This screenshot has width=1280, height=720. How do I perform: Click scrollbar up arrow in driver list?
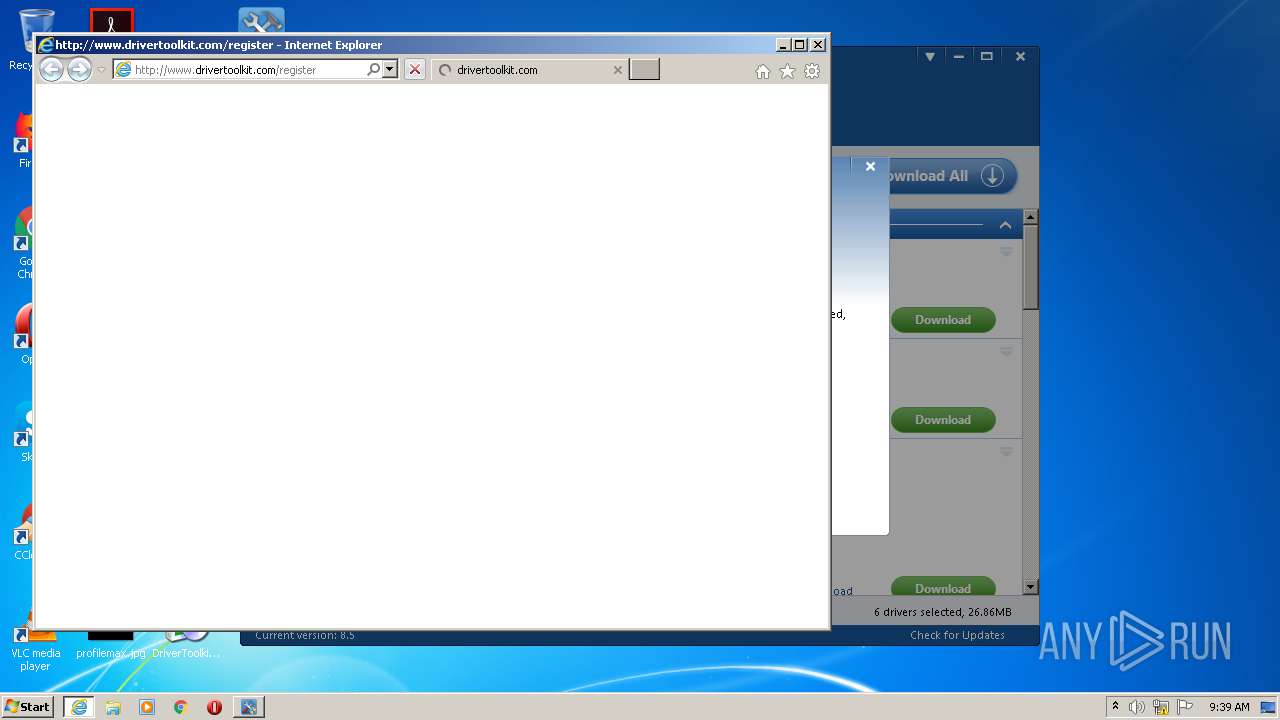(x=1031, y=217)
